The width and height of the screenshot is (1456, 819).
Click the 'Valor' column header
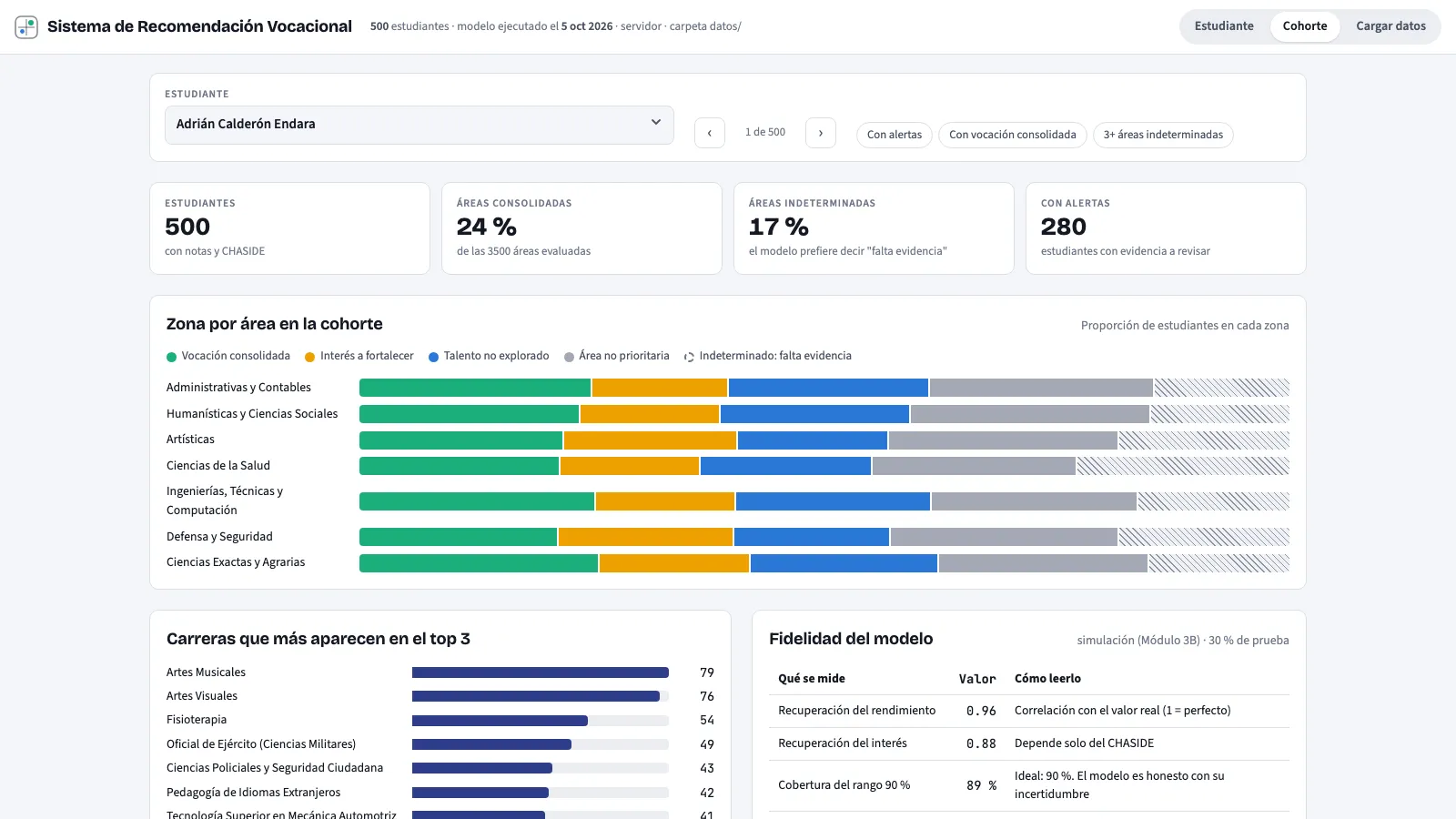pyautogui.click(x=977, y=679)
